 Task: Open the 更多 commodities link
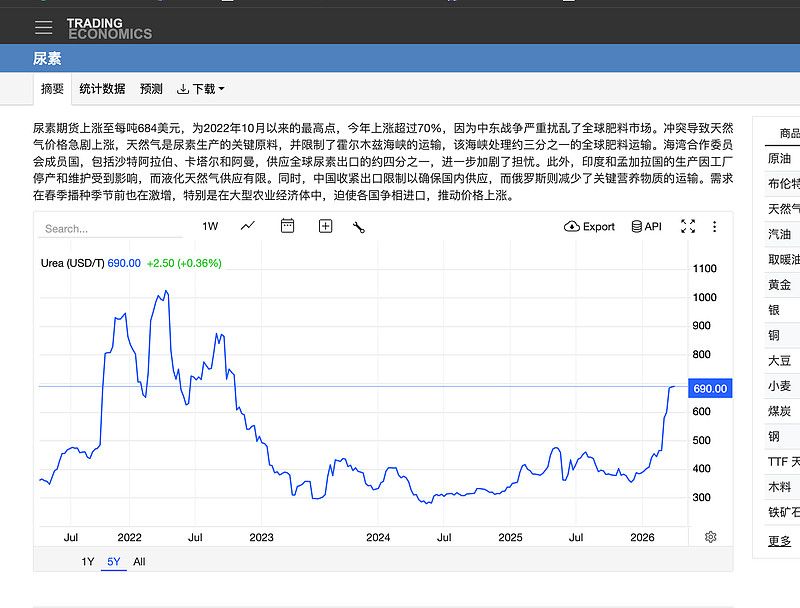tap(779, 541)
